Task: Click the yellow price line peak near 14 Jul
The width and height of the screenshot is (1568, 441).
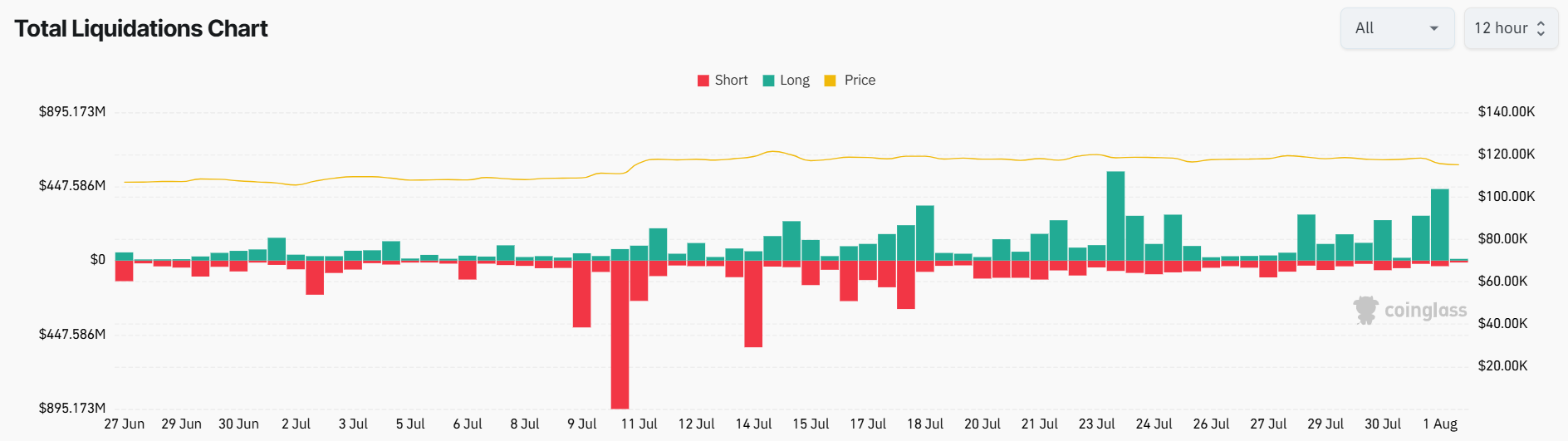Action: pos(773,151)
